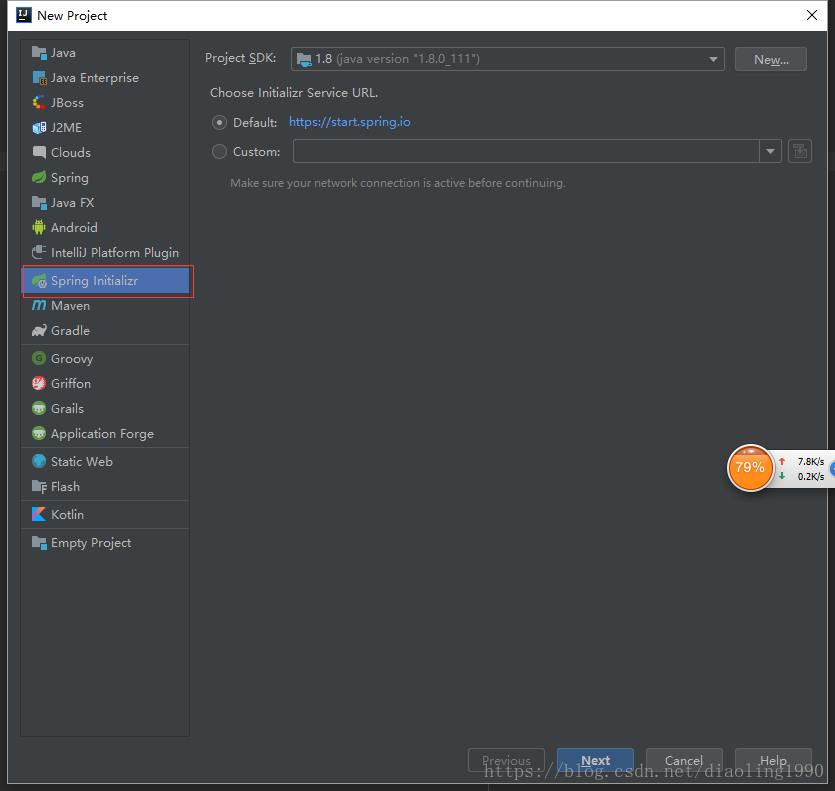Pick Griffon label in the list
Screen dimensions: 835x791
71,384
